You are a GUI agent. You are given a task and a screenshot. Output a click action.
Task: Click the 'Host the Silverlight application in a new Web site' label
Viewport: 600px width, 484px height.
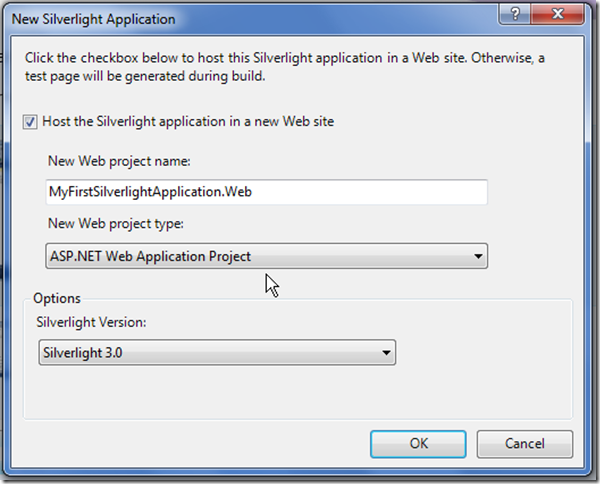[188, 122]
